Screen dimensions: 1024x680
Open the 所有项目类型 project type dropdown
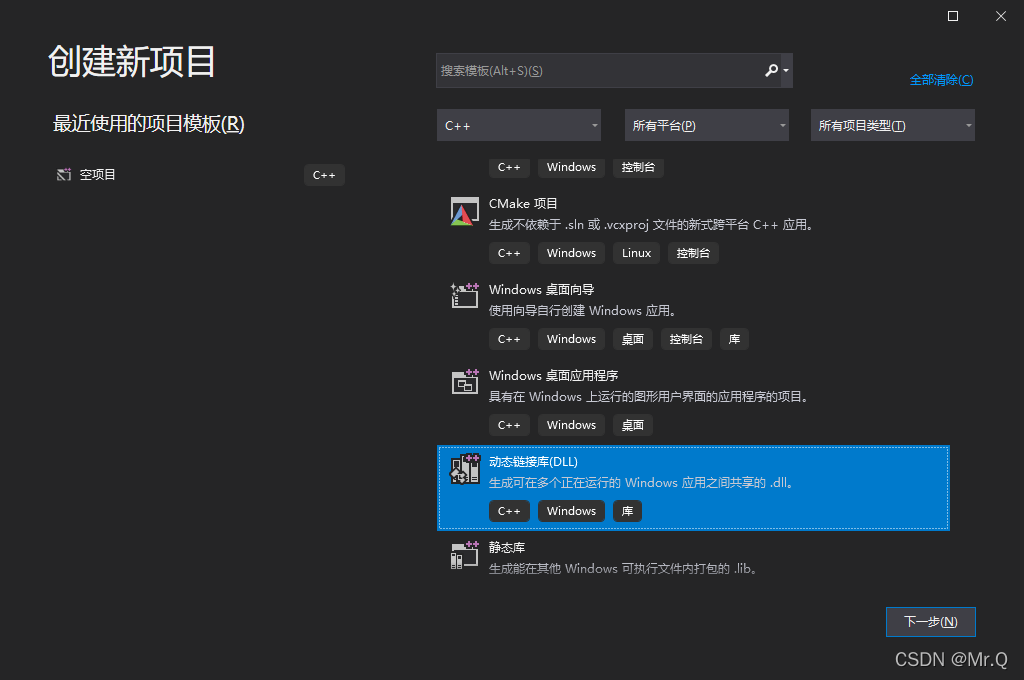[x=891, y=124]
